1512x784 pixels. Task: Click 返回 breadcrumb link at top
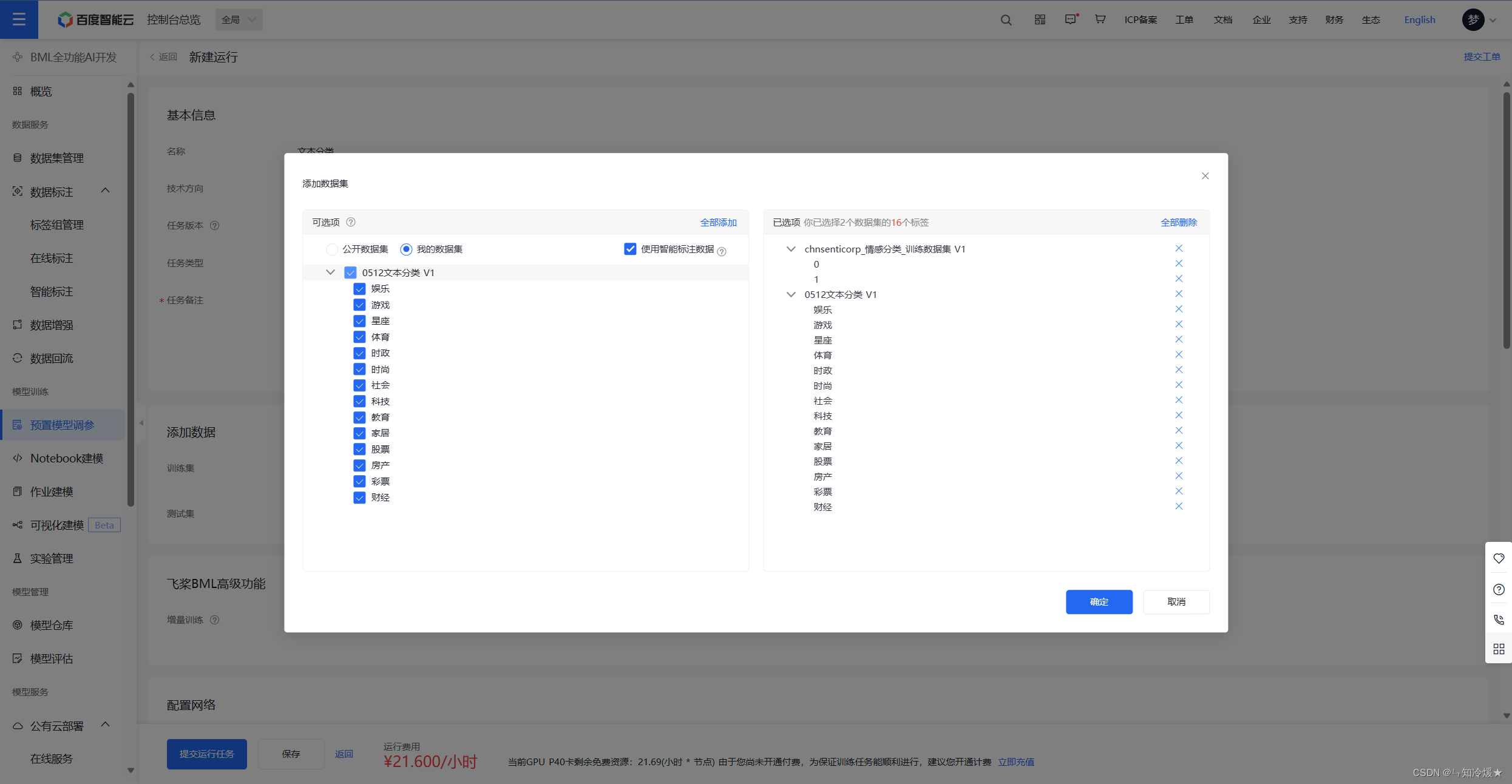pyautogui.click(x=163, y=57)
